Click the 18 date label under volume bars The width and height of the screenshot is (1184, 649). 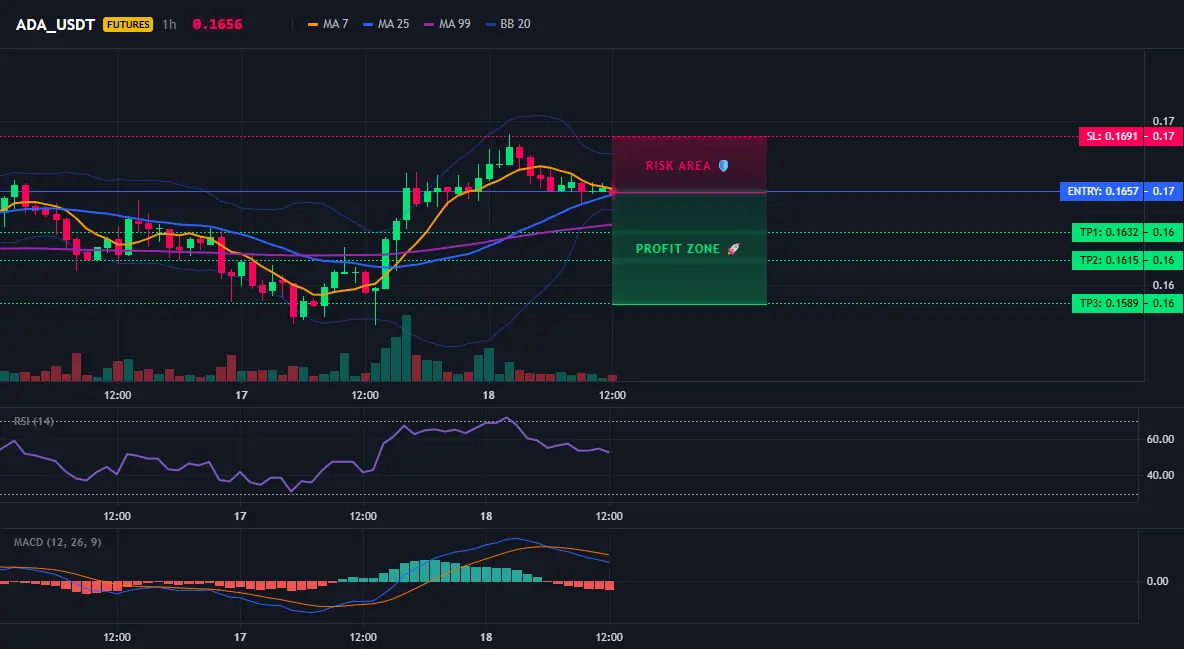pos(489,395)
